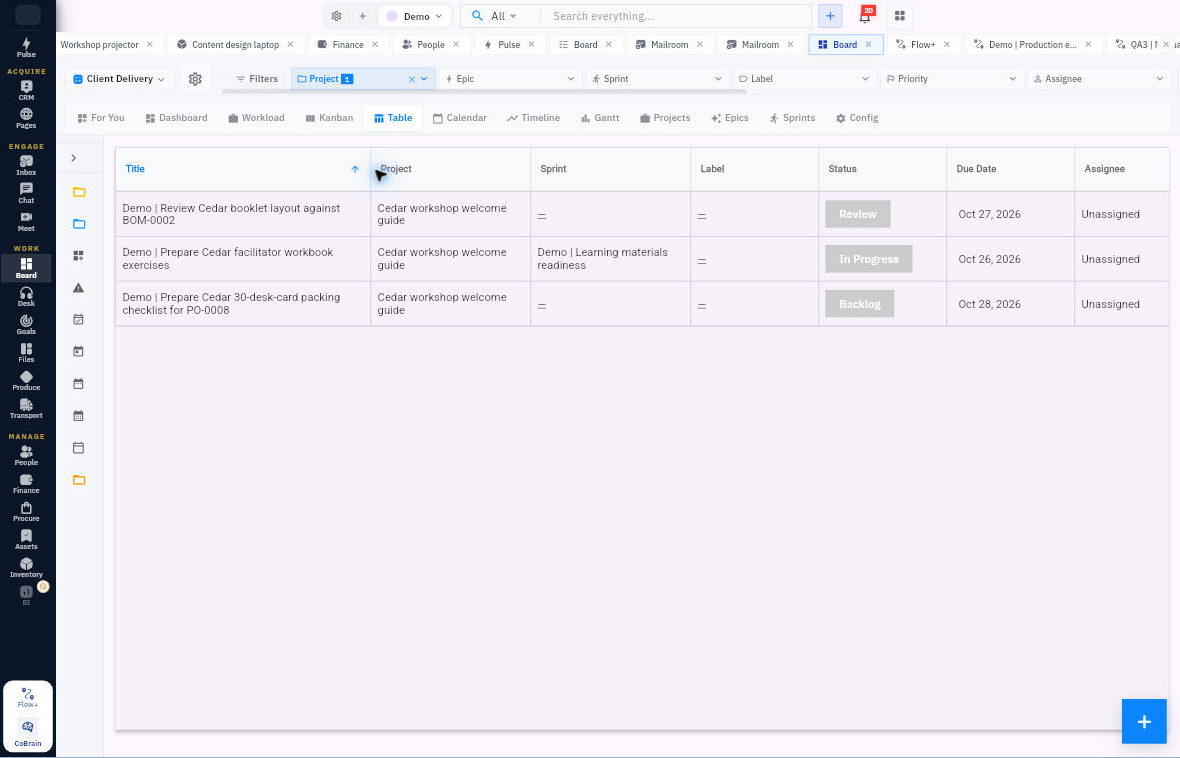1180x758 pixels.
Task: Click the blue plus button beside search
Action: pos(830,16)
